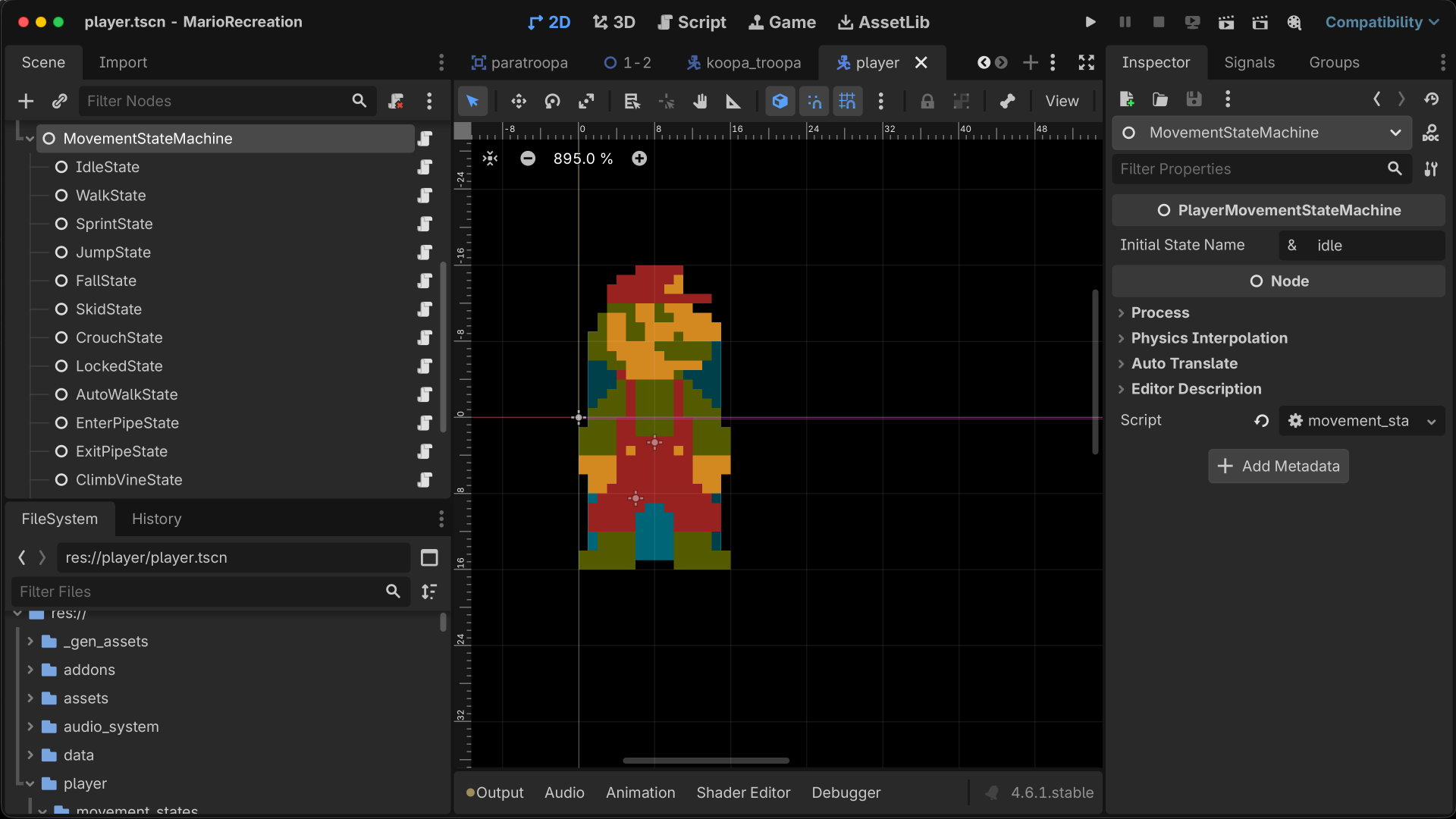1456x819 pixels.
Task: Toggle grid snapping icon
Action: [x=847, y=101]
